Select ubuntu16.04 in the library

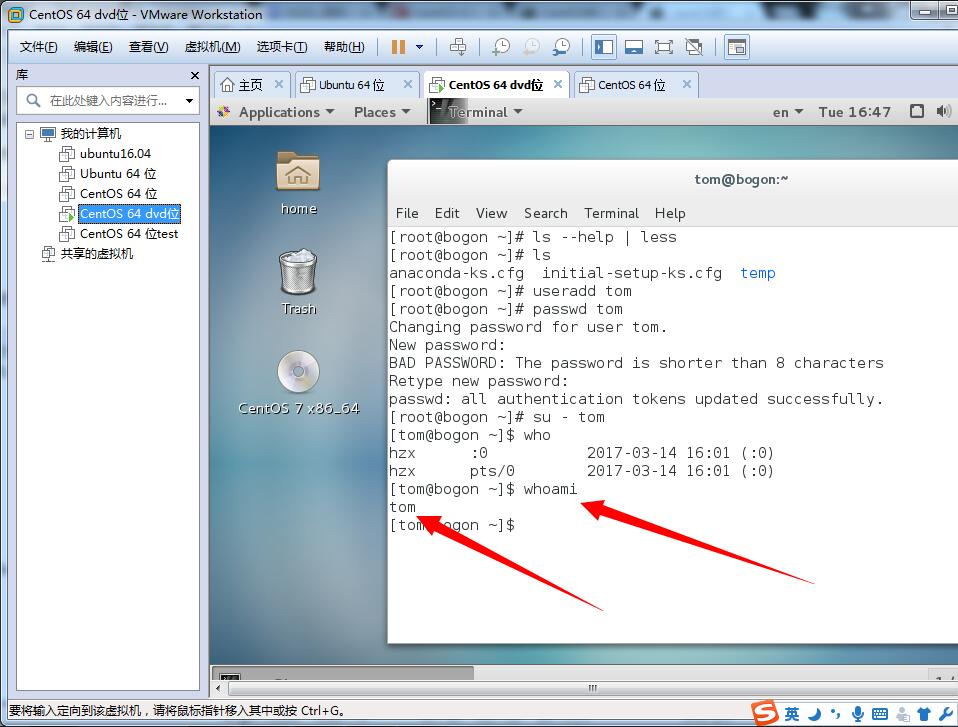pyautogui.click(x=115, y=153)
